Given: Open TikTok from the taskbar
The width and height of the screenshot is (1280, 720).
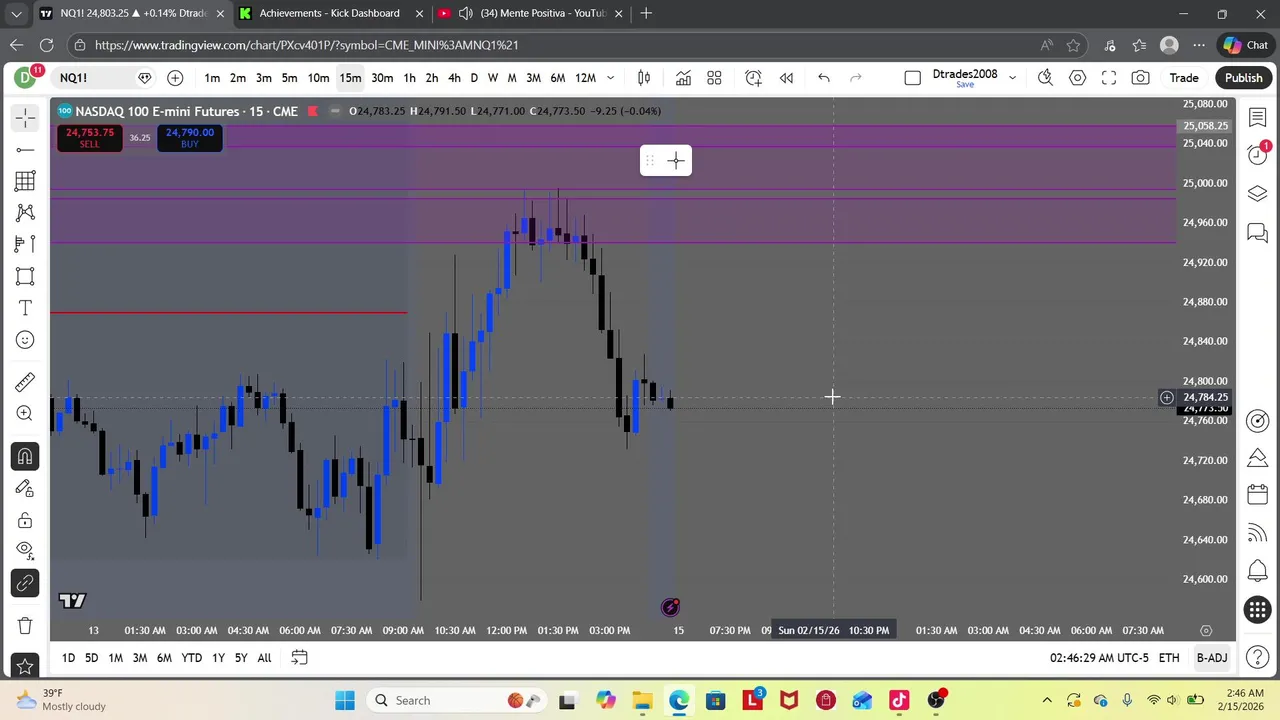Looking at the screenshot, I should [x=898, y=700].
